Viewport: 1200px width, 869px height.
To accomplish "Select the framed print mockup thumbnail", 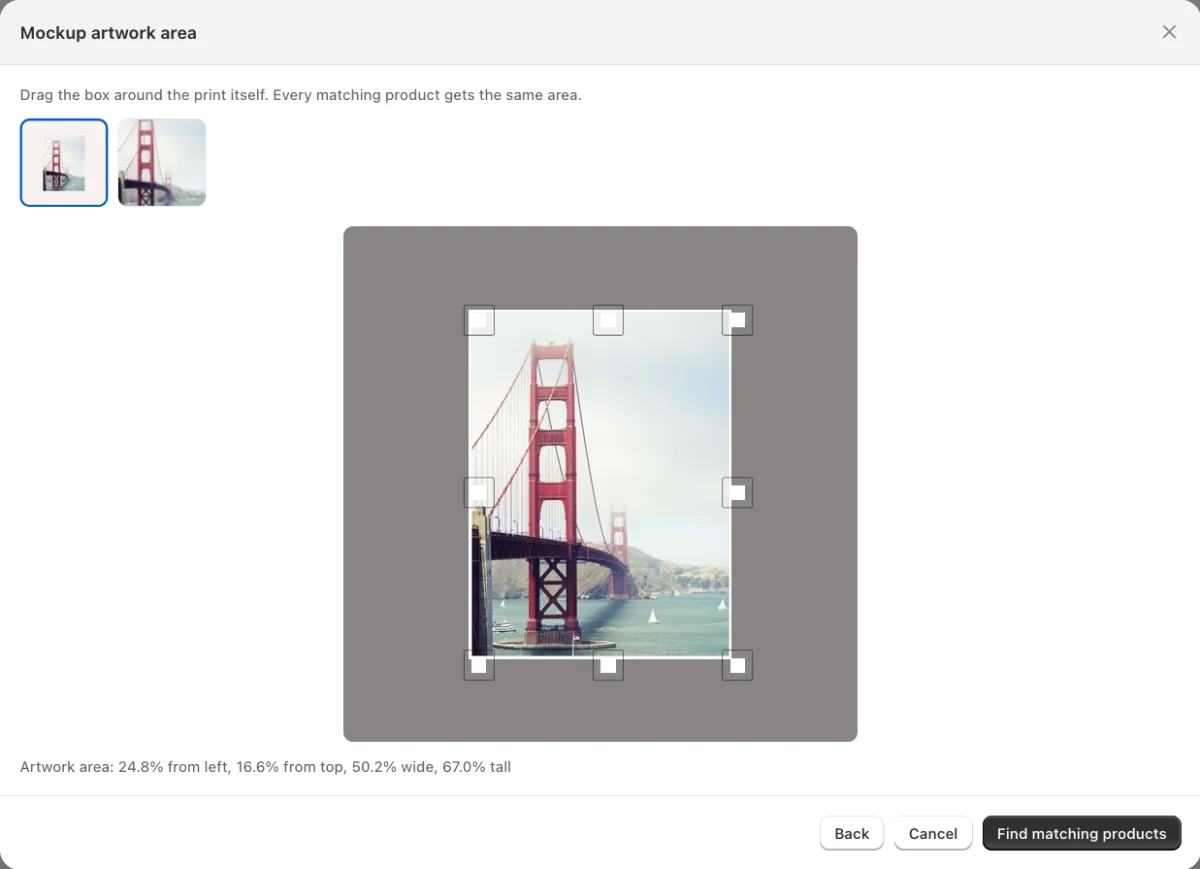I will coord(64,163).
